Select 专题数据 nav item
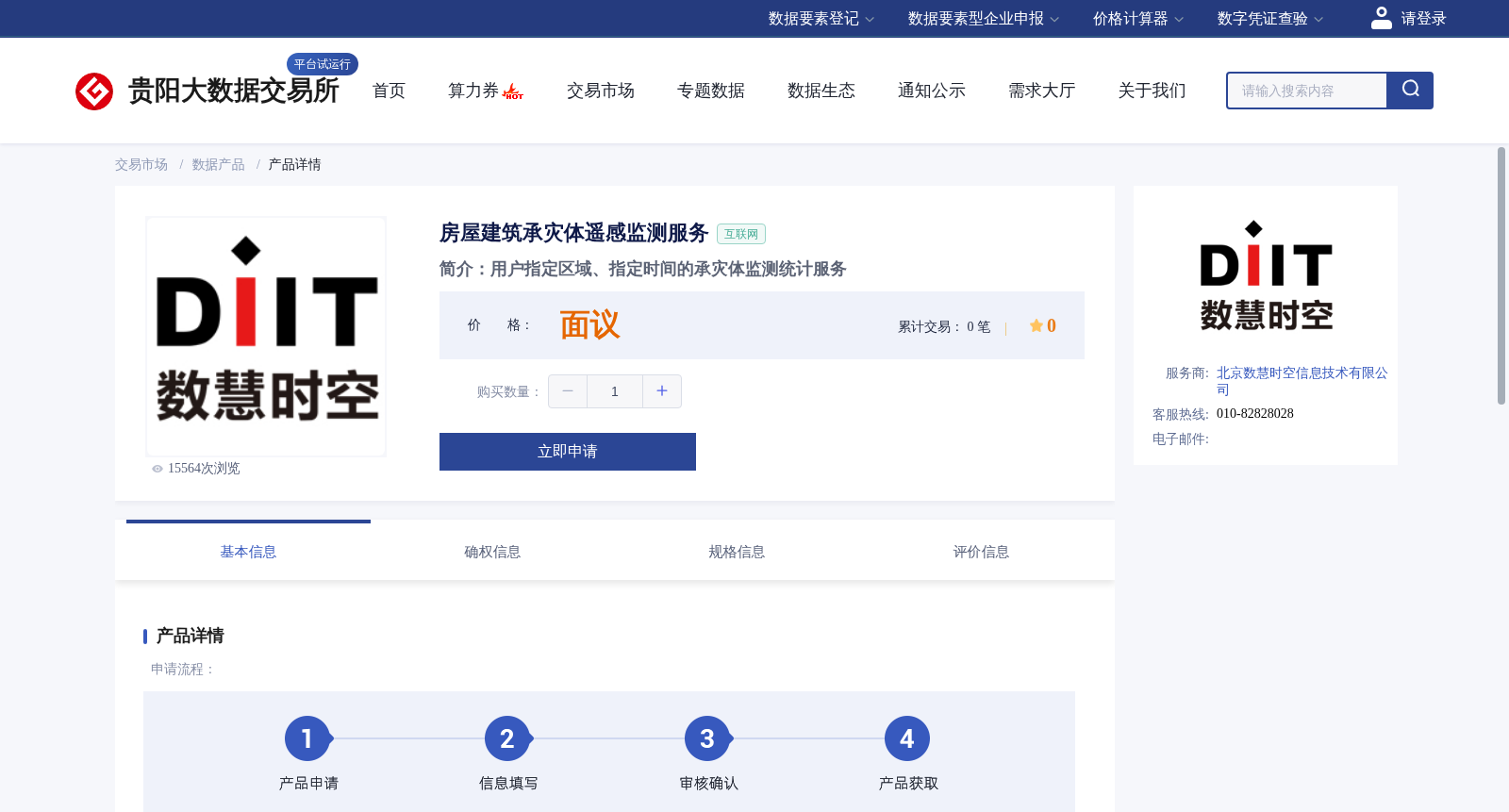The height and width of the screenshot is (812, 1509). [x=711, y=91]
